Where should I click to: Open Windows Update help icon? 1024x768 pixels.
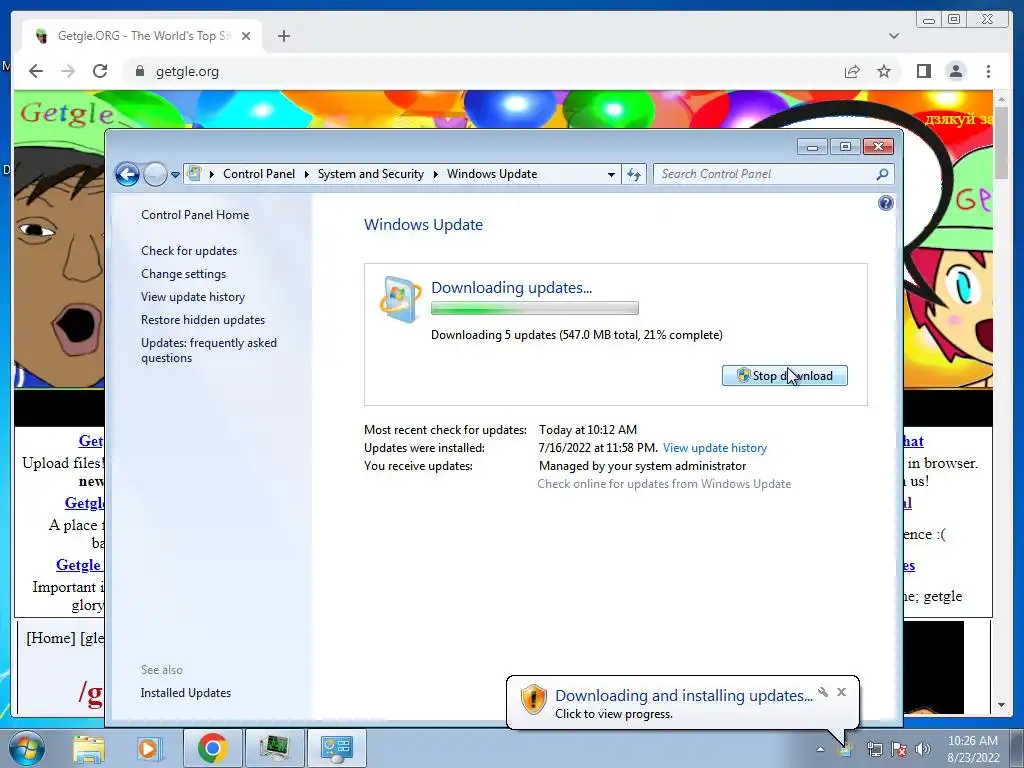886,203
